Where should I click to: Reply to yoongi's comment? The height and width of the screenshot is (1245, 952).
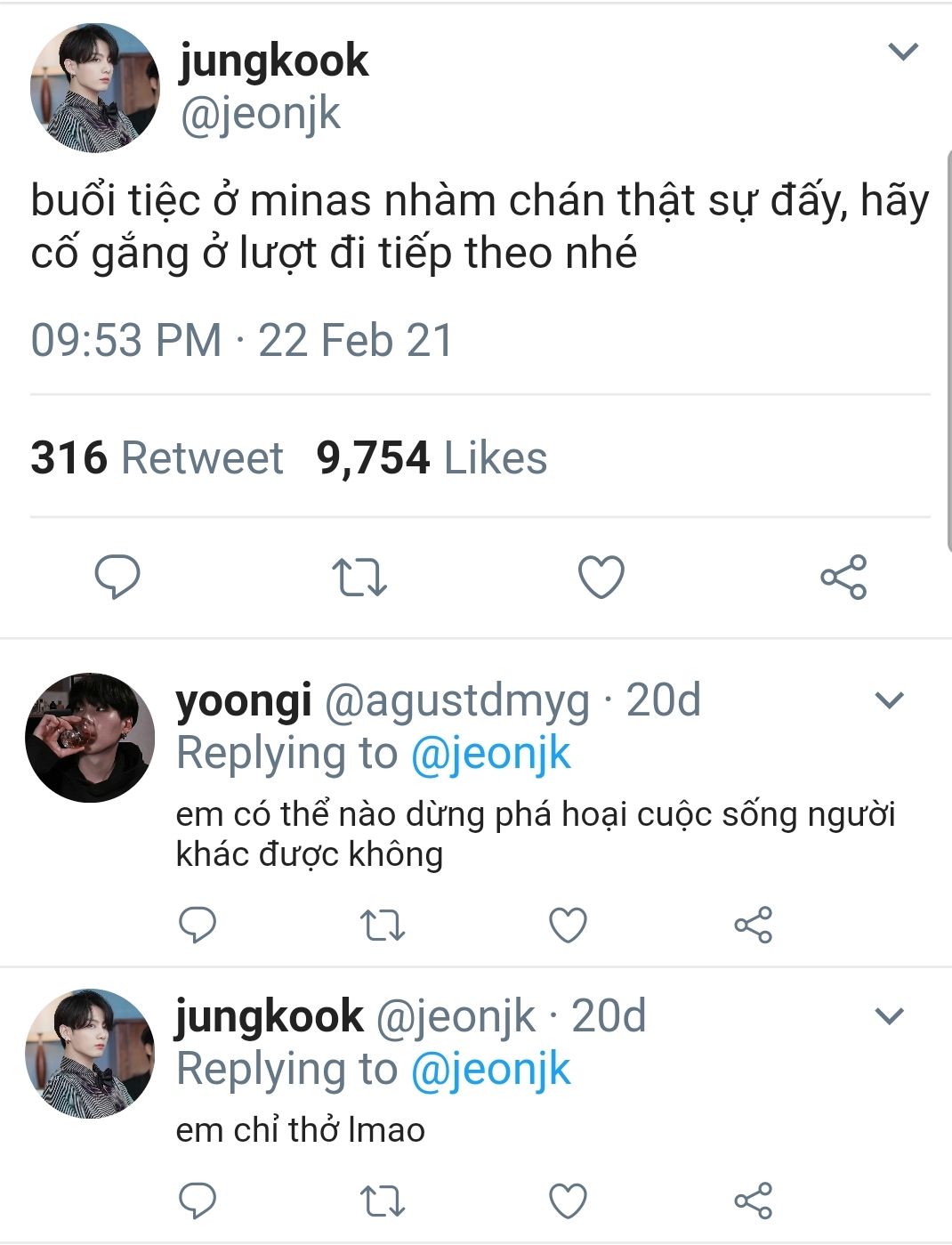click(x=198, y=926)
